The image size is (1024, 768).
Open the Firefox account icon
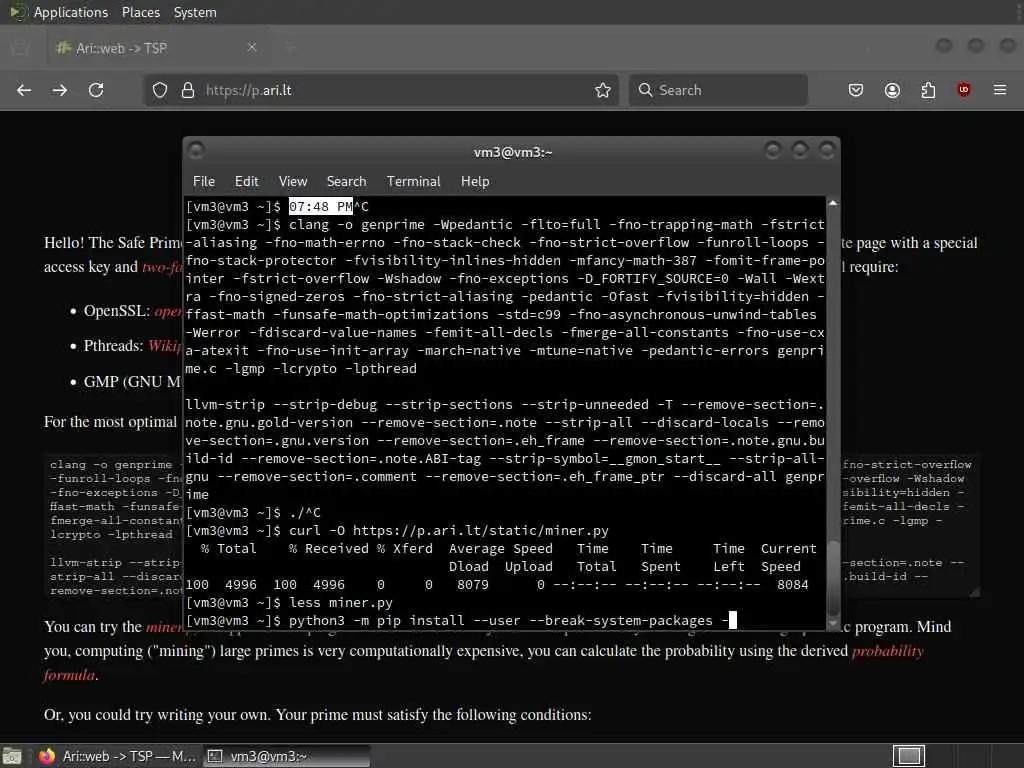coord(892,90)
